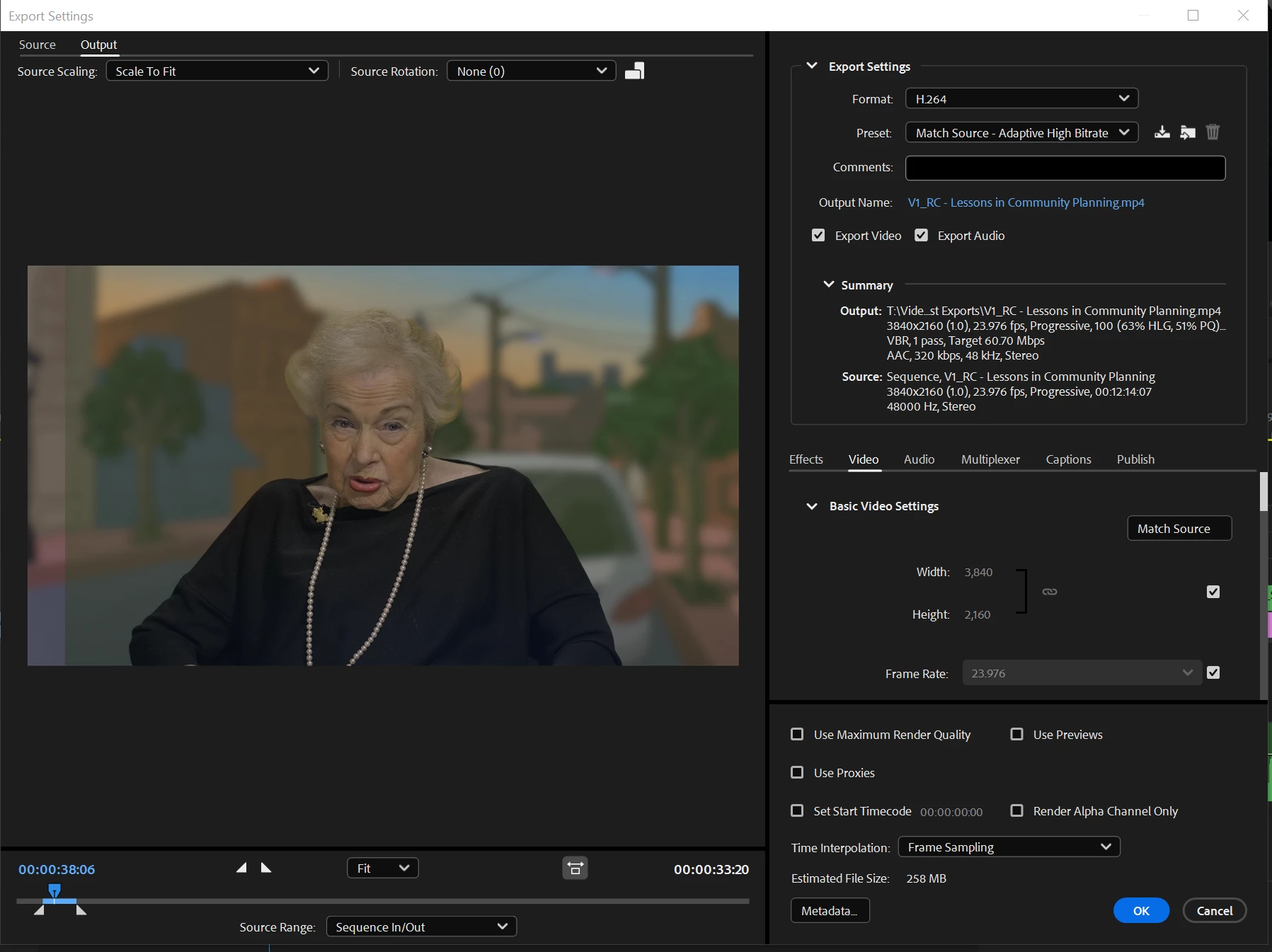Open the Publish tab

point(1135,459)
